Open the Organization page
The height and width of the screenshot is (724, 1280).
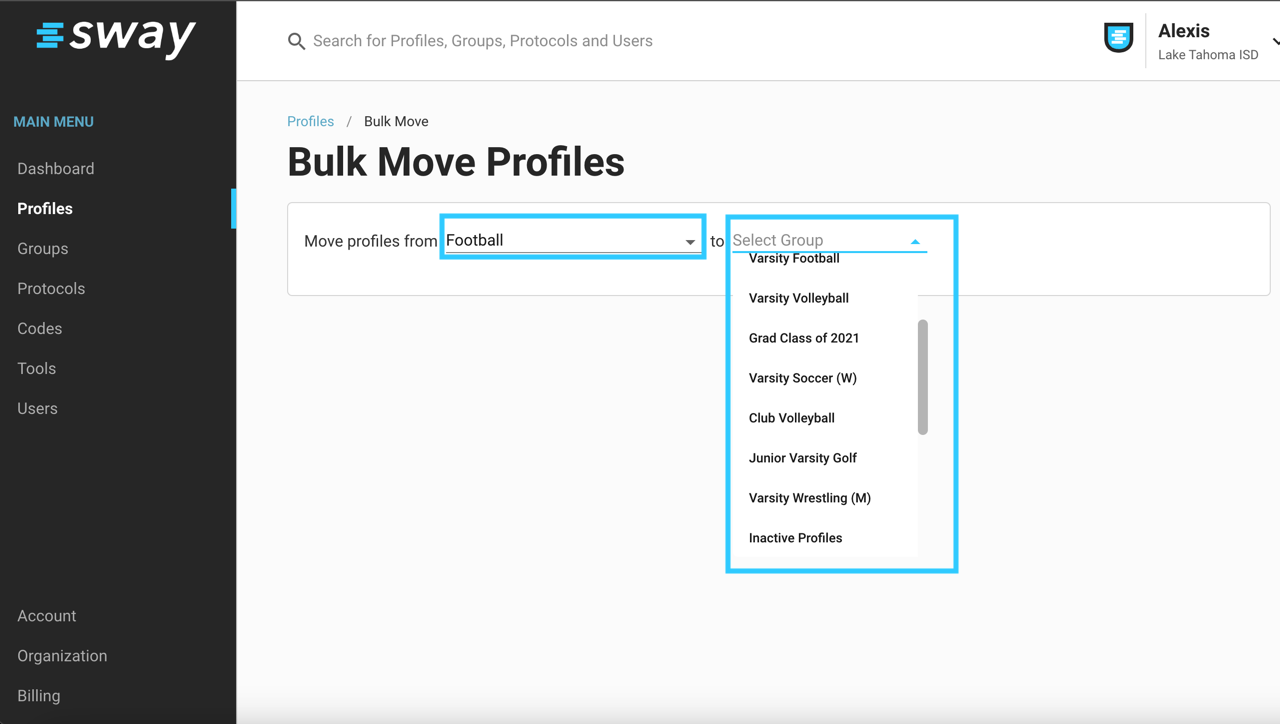[62, 656]
